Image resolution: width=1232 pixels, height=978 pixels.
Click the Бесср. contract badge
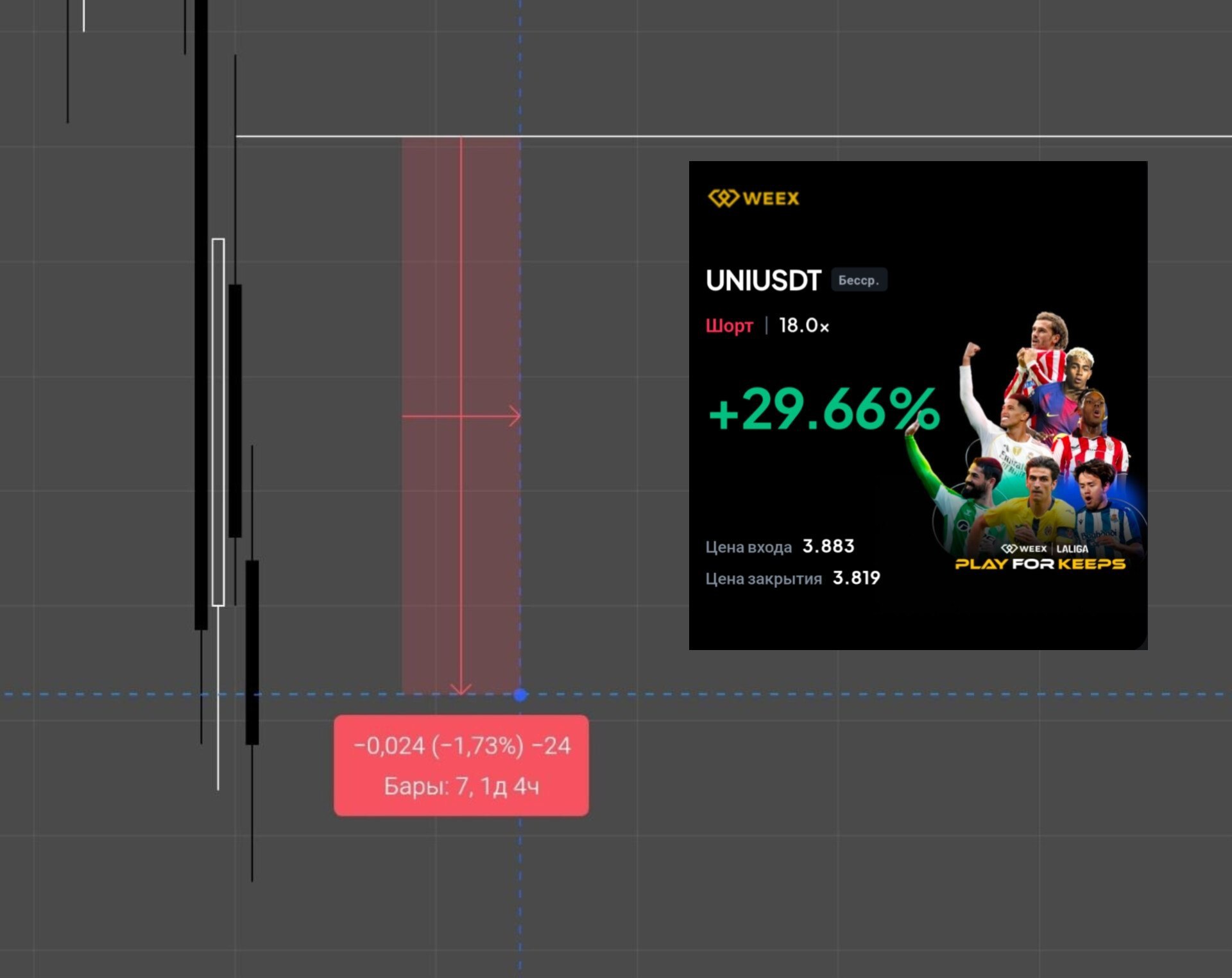[x=859, y=280]
